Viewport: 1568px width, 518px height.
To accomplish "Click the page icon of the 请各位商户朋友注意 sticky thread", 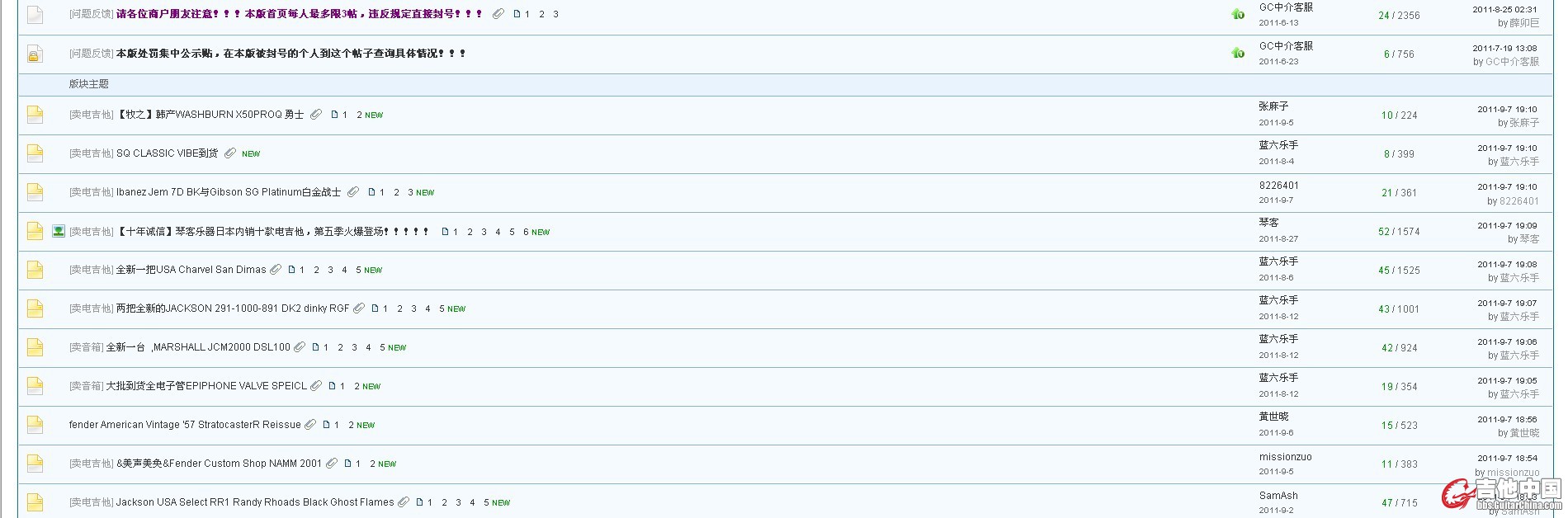I will pos(35,15).
